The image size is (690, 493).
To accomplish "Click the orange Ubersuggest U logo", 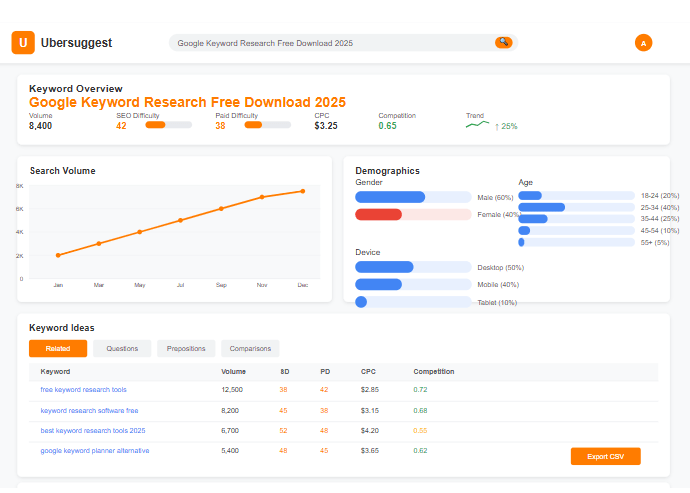I will point(23,43).
